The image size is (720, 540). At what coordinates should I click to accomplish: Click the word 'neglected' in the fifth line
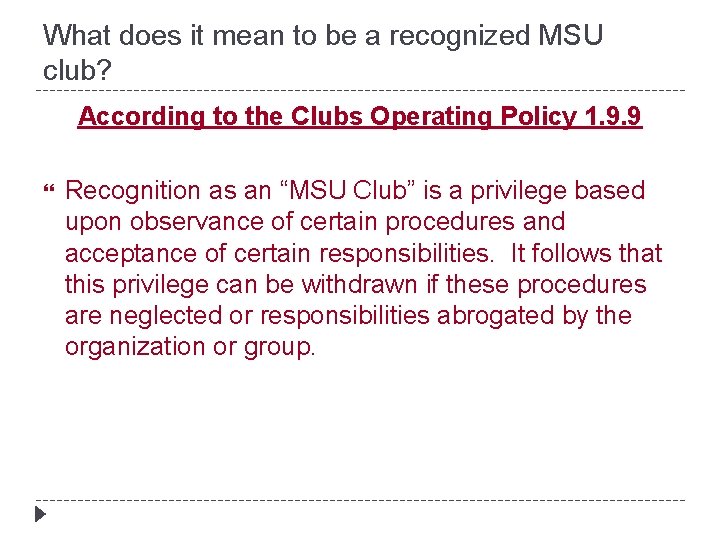pos(166,316)
